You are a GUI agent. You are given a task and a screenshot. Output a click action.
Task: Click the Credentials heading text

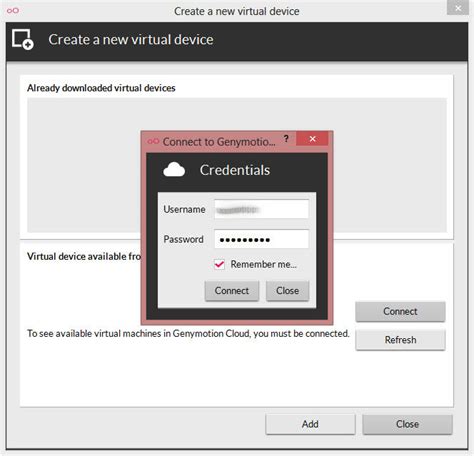[235, 170]
